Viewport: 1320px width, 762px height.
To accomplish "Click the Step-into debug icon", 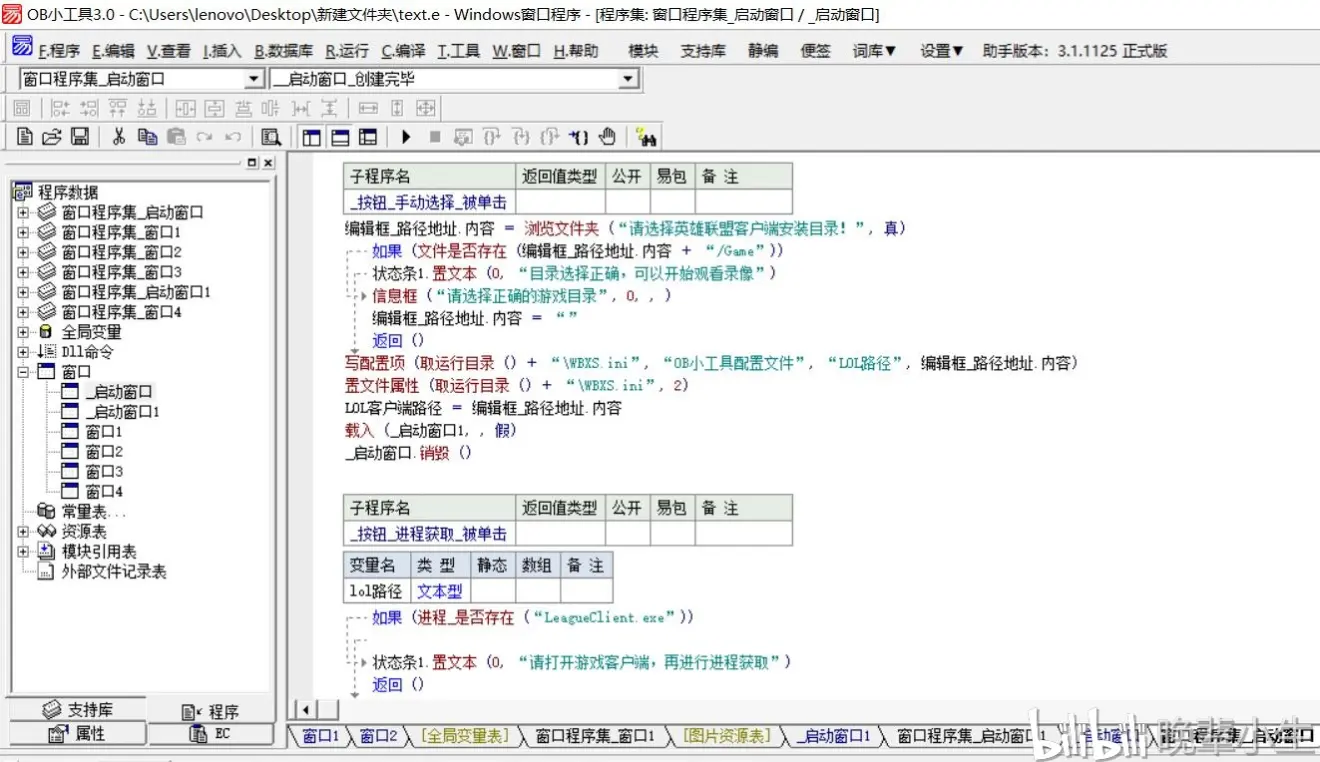I will click(520, 137).
